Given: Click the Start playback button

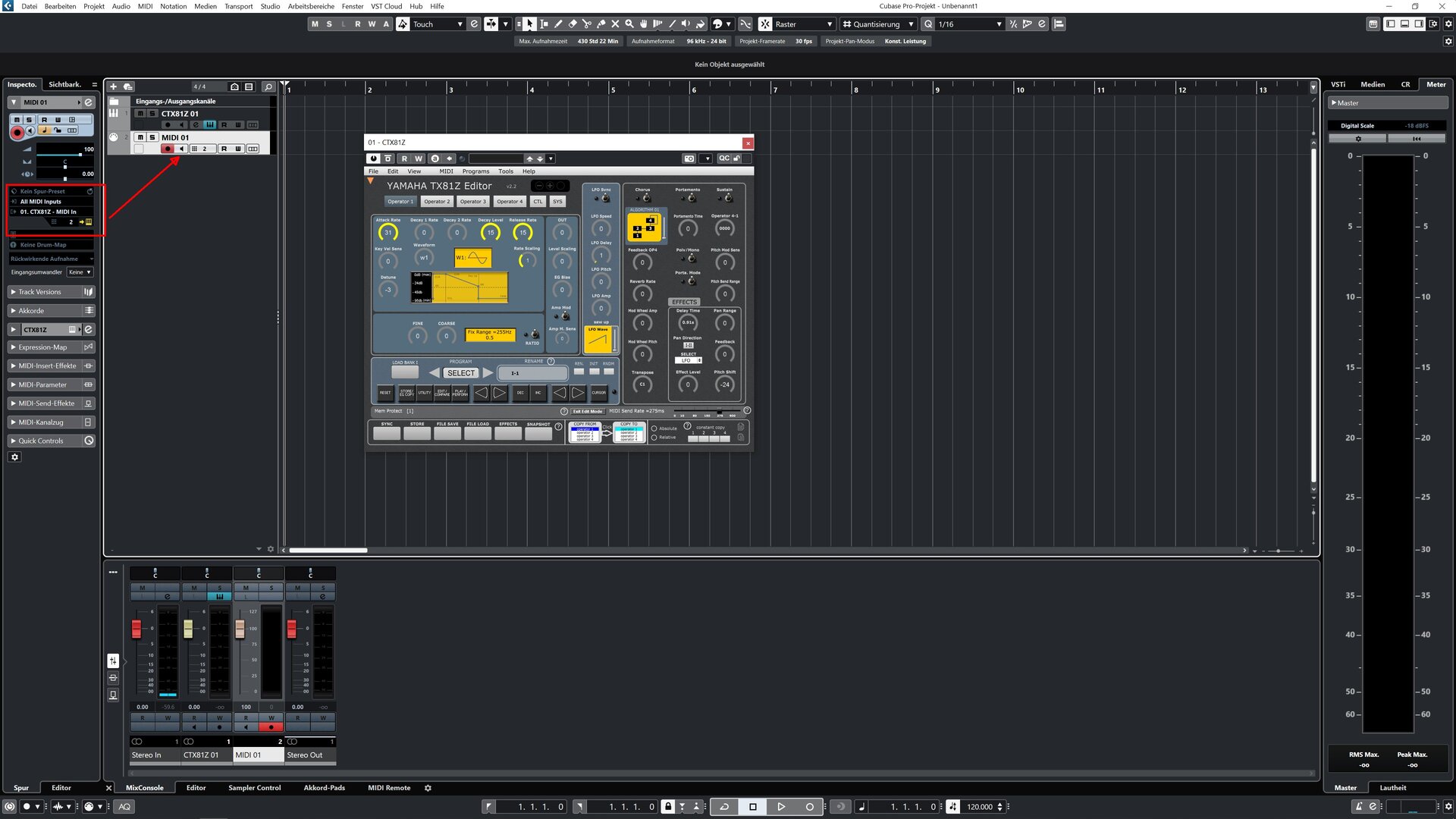Looking at the screenshot, I should click(x=781, y=807).
